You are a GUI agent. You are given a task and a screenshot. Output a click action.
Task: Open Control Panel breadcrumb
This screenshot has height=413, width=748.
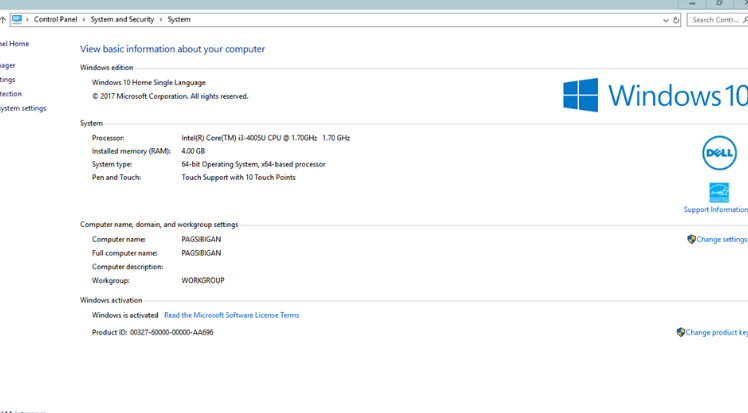pyautogui.click(x=55, y=20)
